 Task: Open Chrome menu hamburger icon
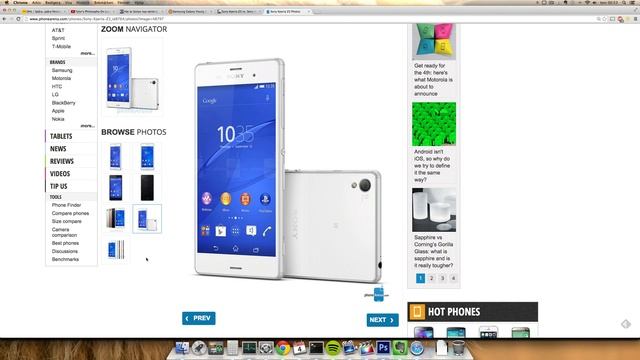[636, 19]
